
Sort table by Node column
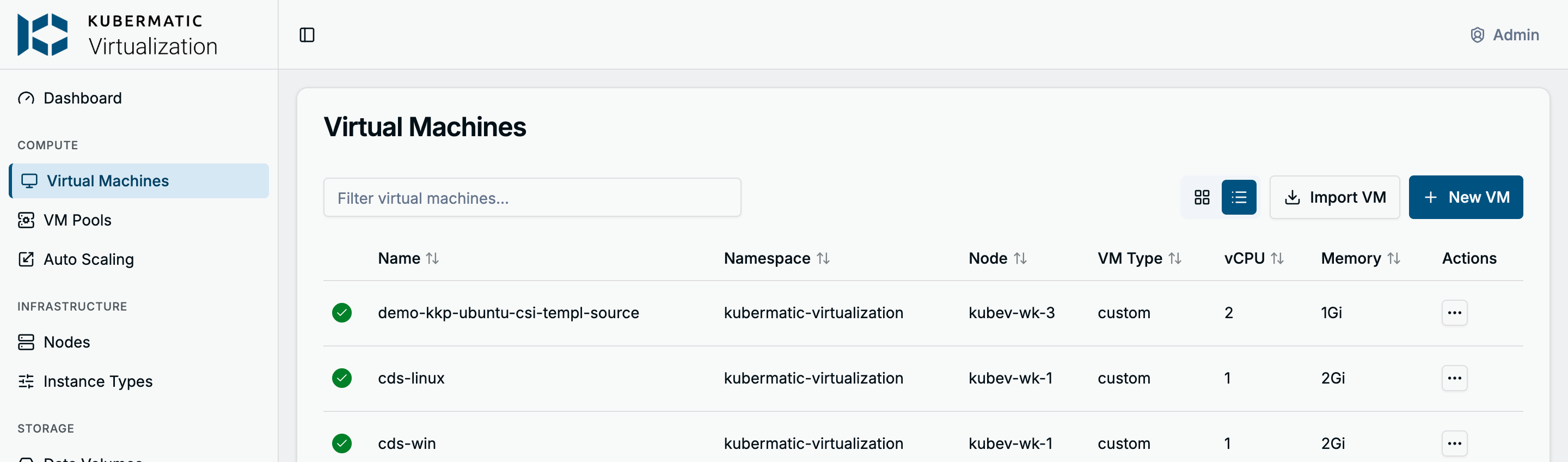click(997, 258)
